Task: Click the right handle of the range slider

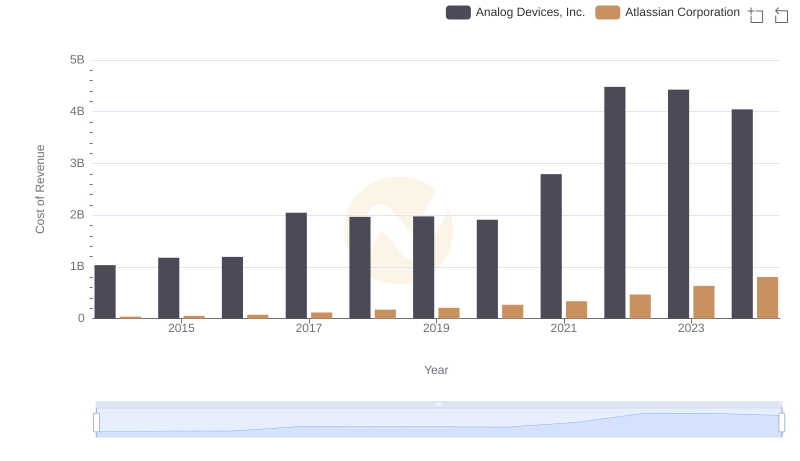Action: [x=781, y=422]
